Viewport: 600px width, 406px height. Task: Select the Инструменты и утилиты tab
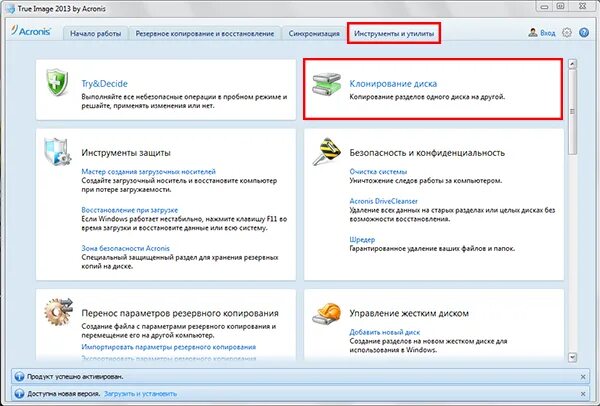tap(394, 34)
